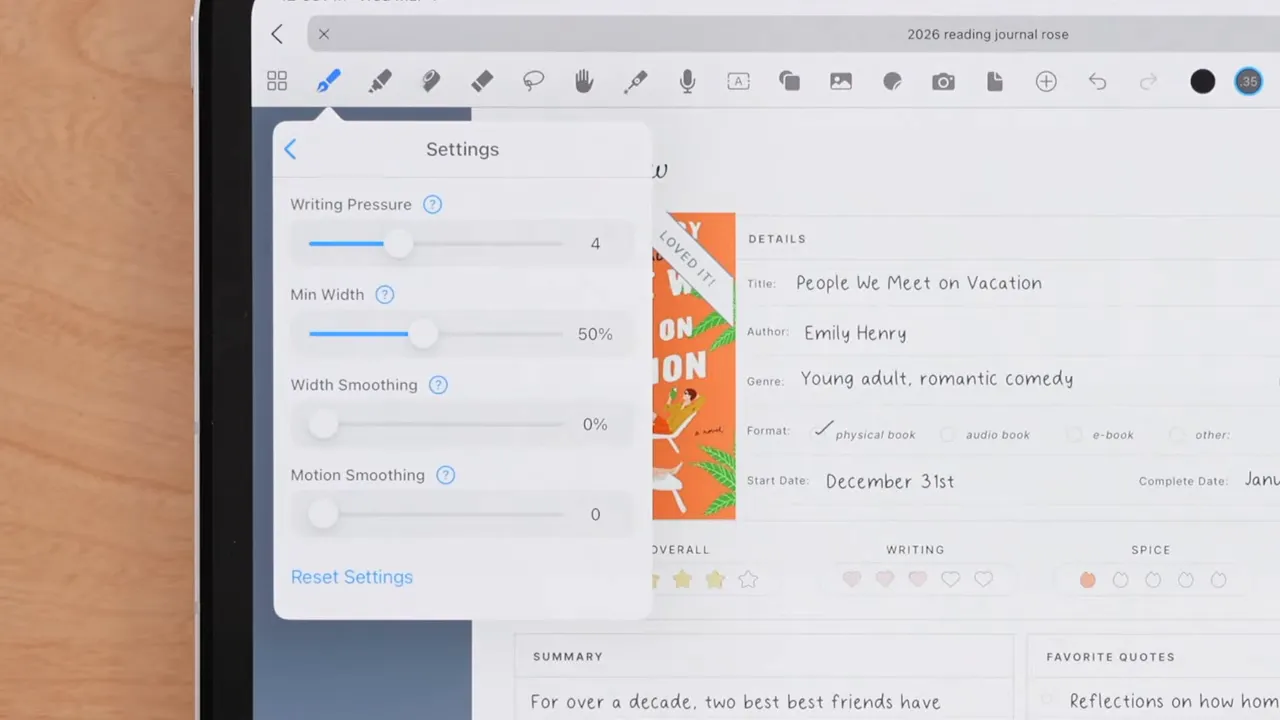Click the Min Width slider knob
The height and width of the screenshot is (720, 1280).
pyautogui.click(x=424, y=334)
